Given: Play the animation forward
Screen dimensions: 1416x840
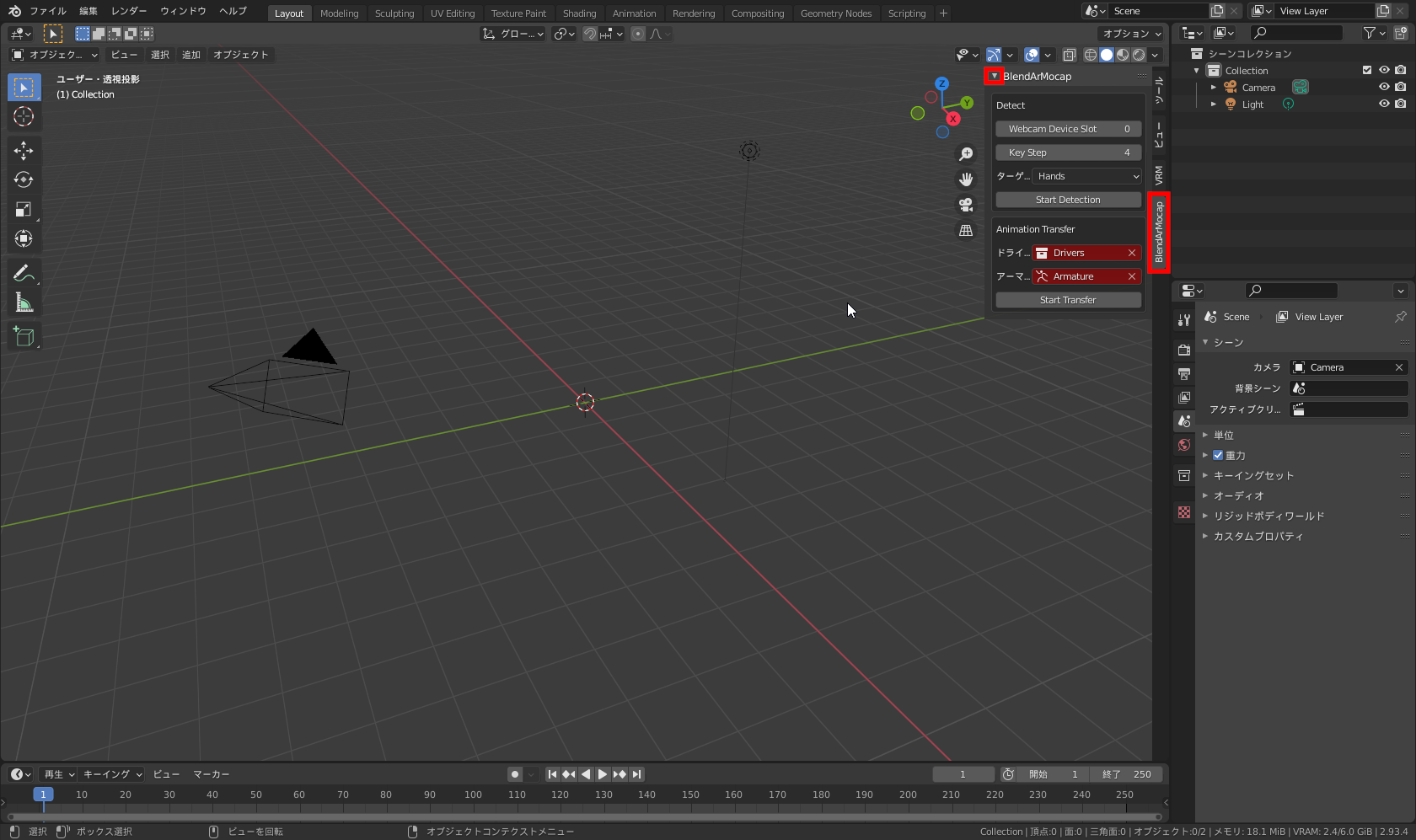Looking at the screenshot, I should click(603, 774).
